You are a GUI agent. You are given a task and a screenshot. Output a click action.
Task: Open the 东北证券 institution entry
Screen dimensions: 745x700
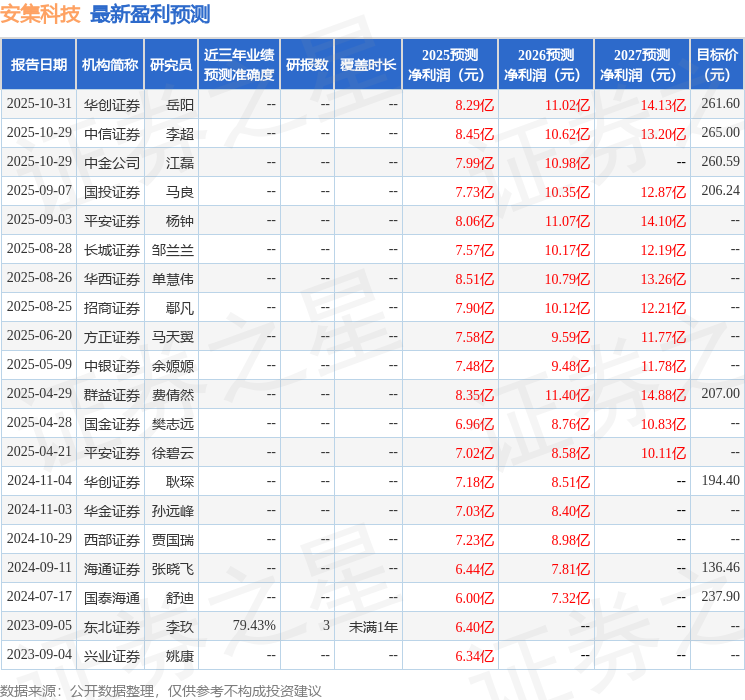click(112, 626)
